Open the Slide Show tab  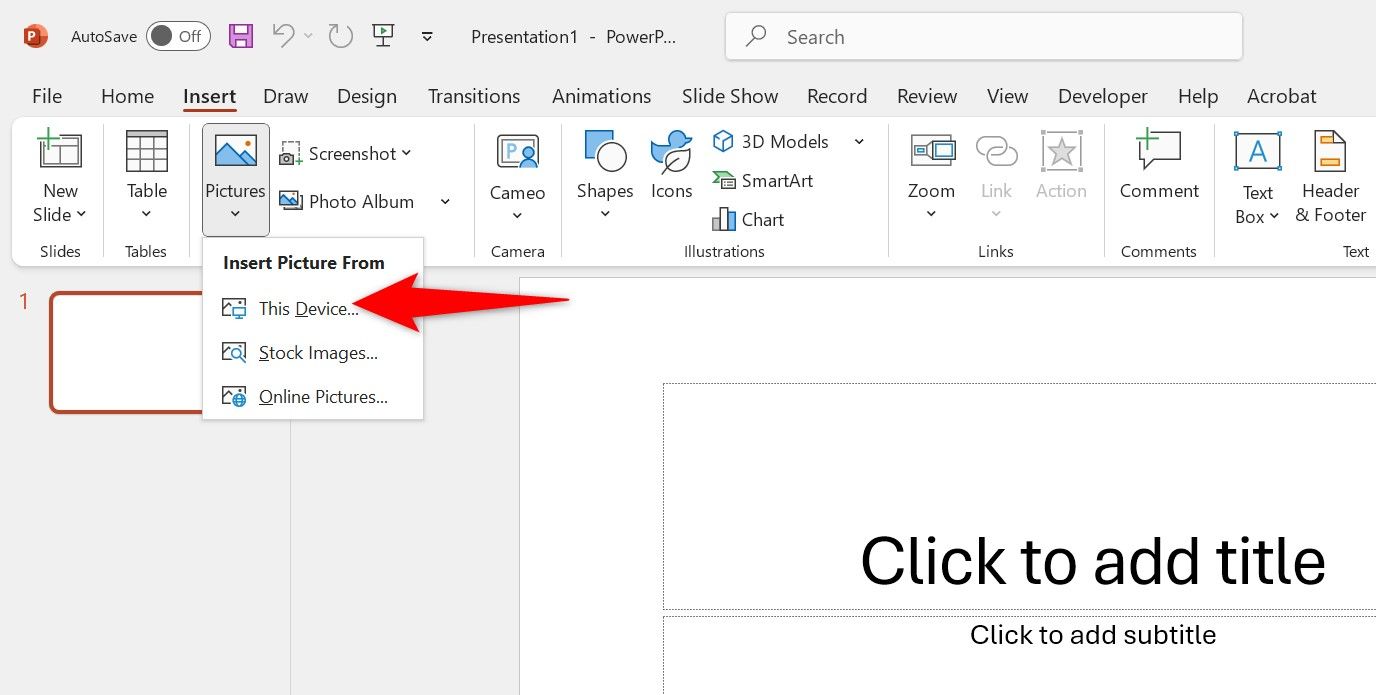point(729,96)
